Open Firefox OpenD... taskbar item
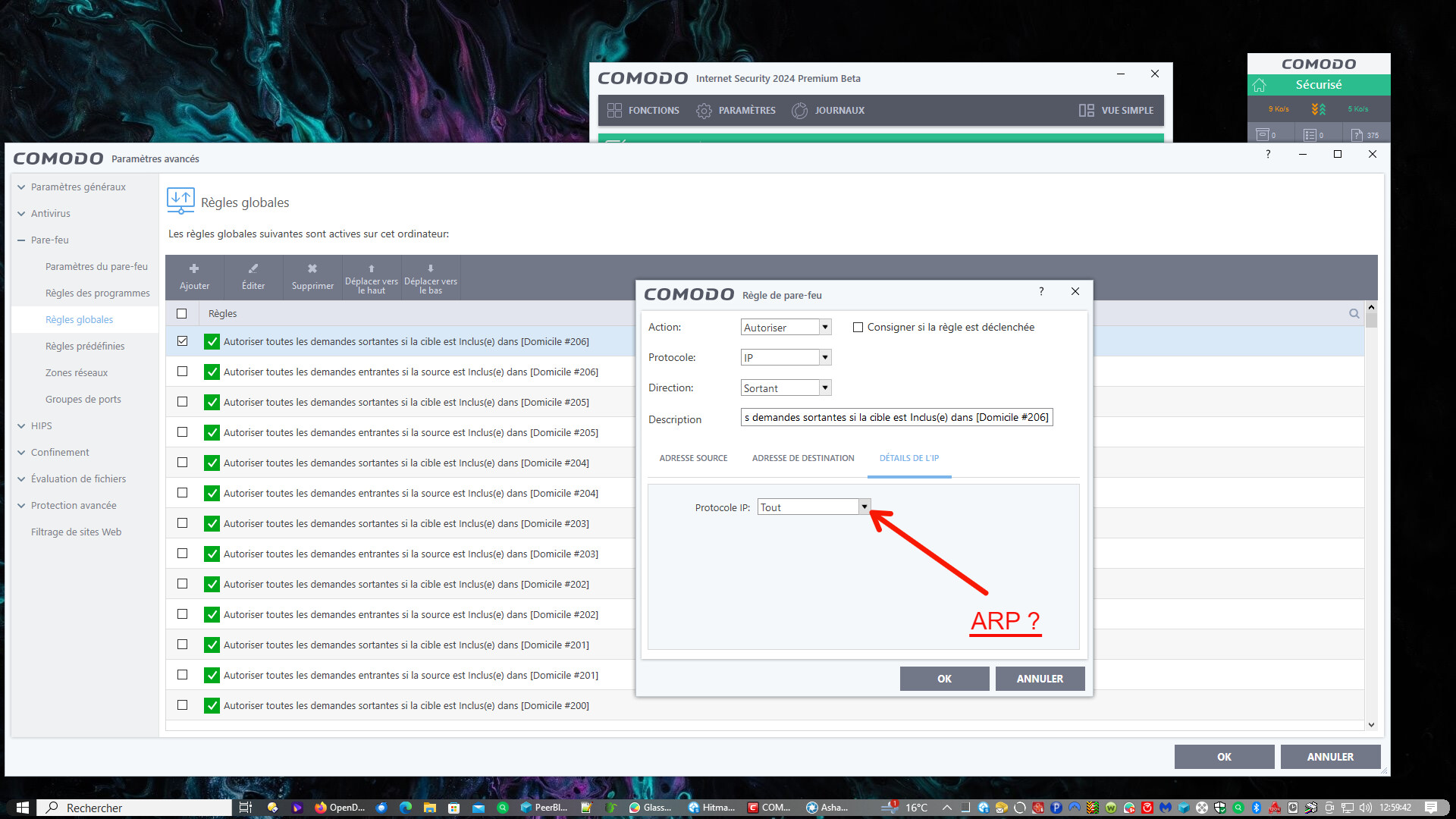Image resolution: width=1456 pixels, height=819 pixels. (x=340, y=808)
